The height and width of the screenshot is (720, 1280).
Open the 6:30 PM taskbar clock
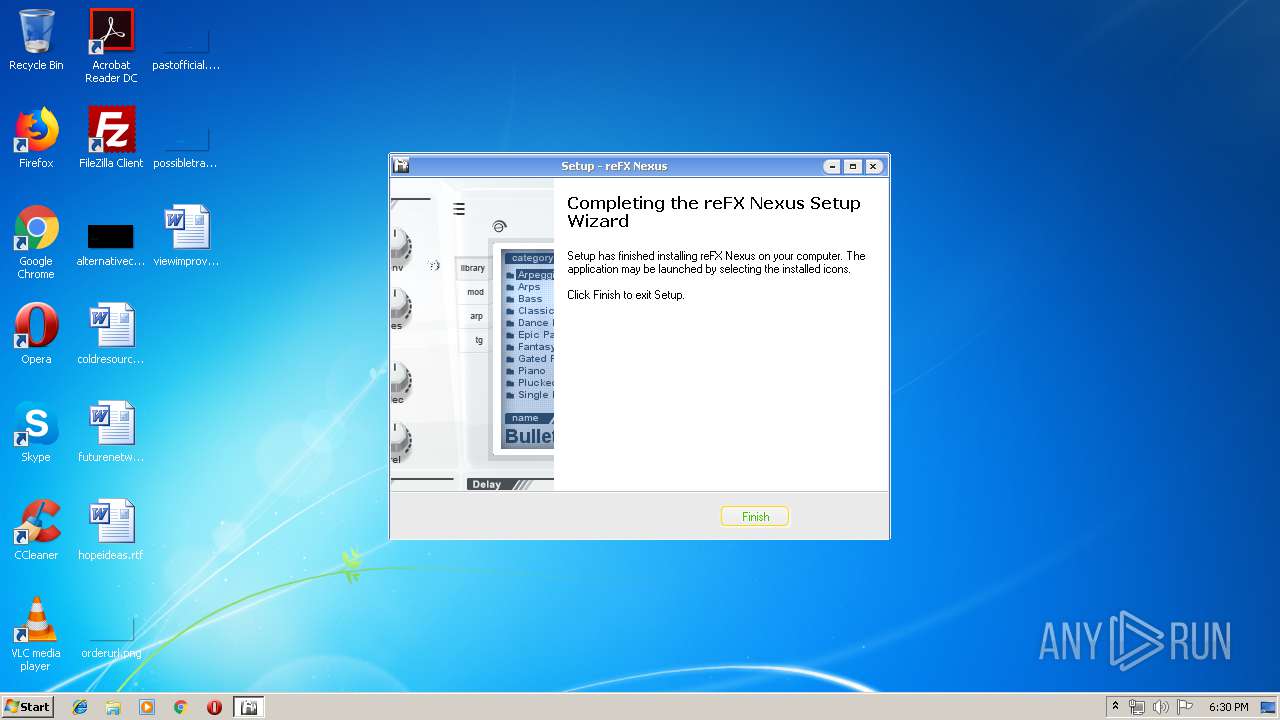(1228, 707)
